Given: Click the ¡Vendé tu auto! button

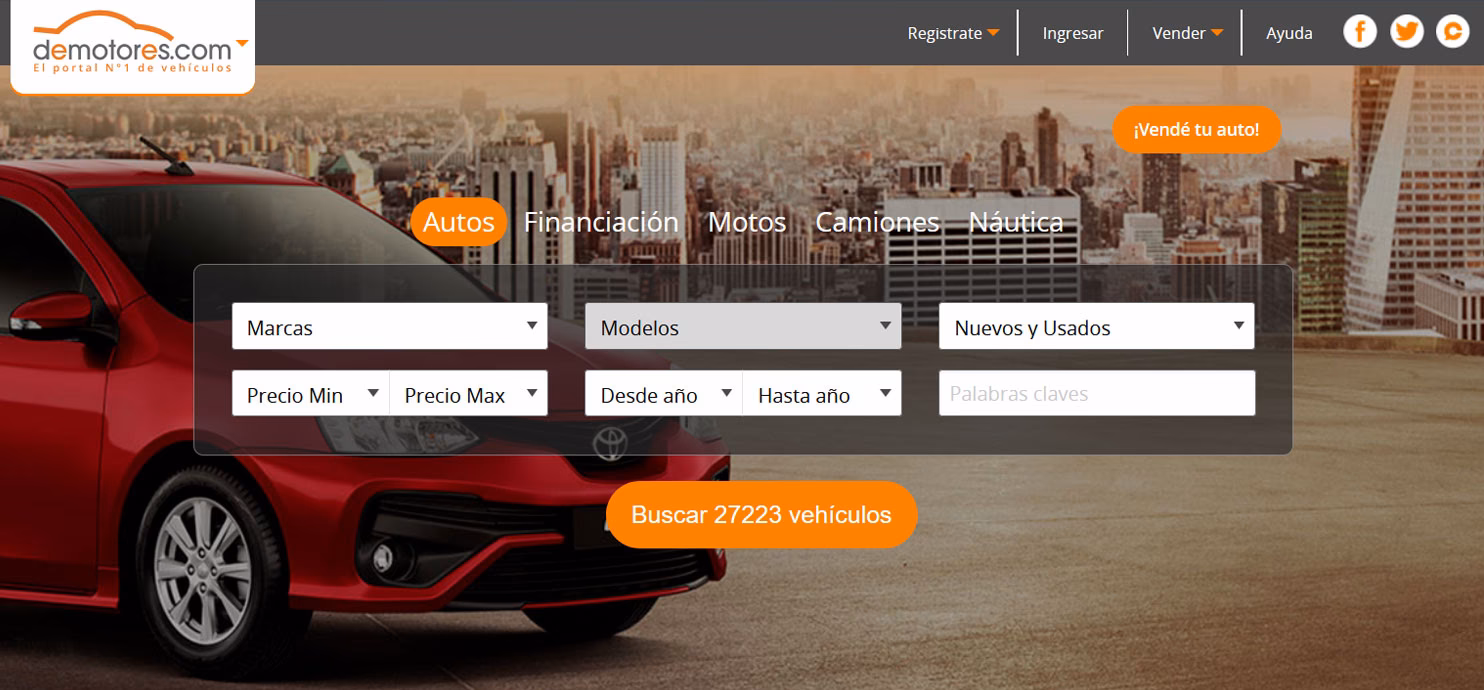Looking at the screenshot, I should [x=1196, y=129].
